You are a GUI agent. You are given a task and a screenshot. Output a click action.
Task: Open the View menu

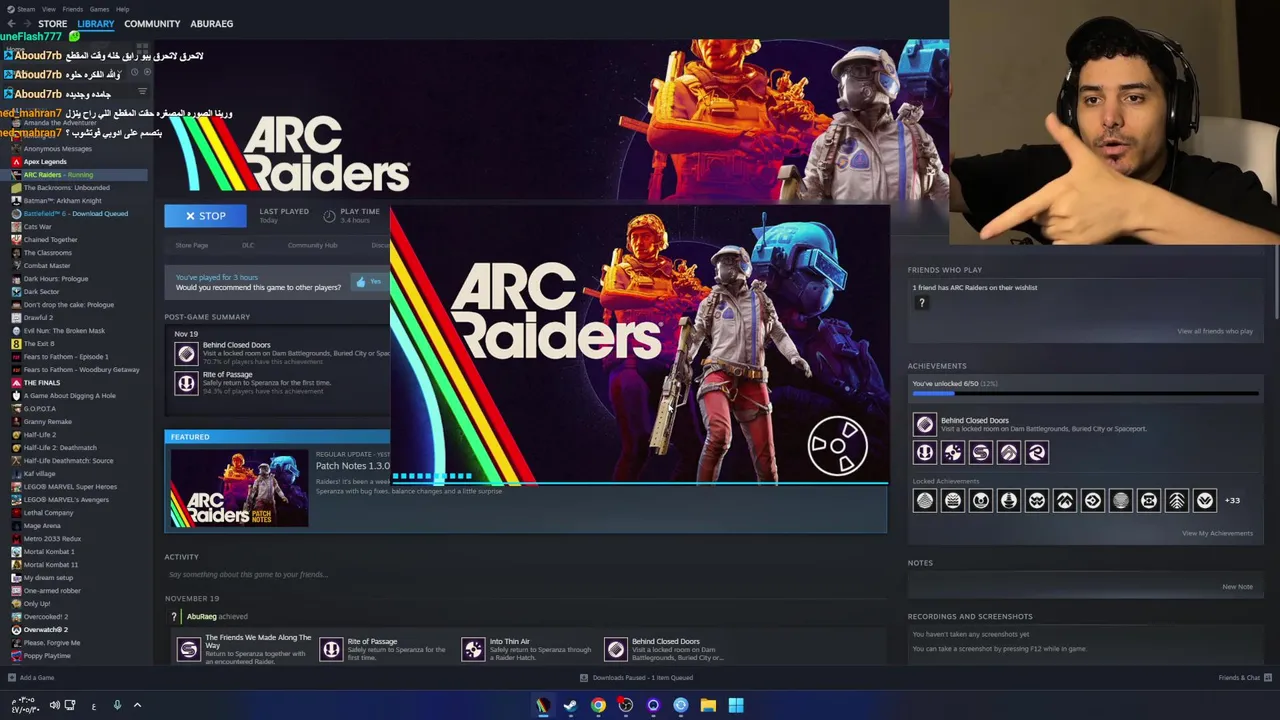(48, 9)
